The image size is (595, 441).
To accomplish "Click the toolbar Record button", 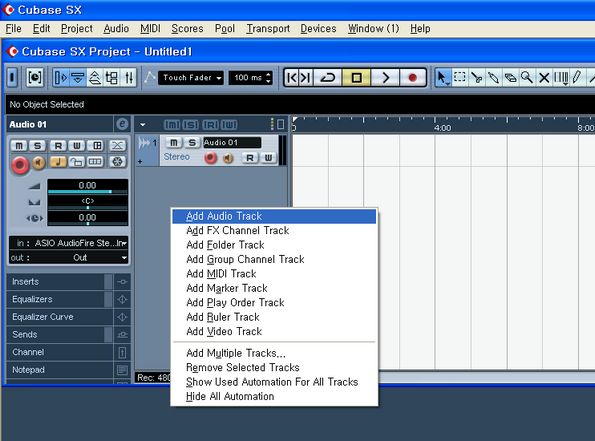I will point(412,78).
